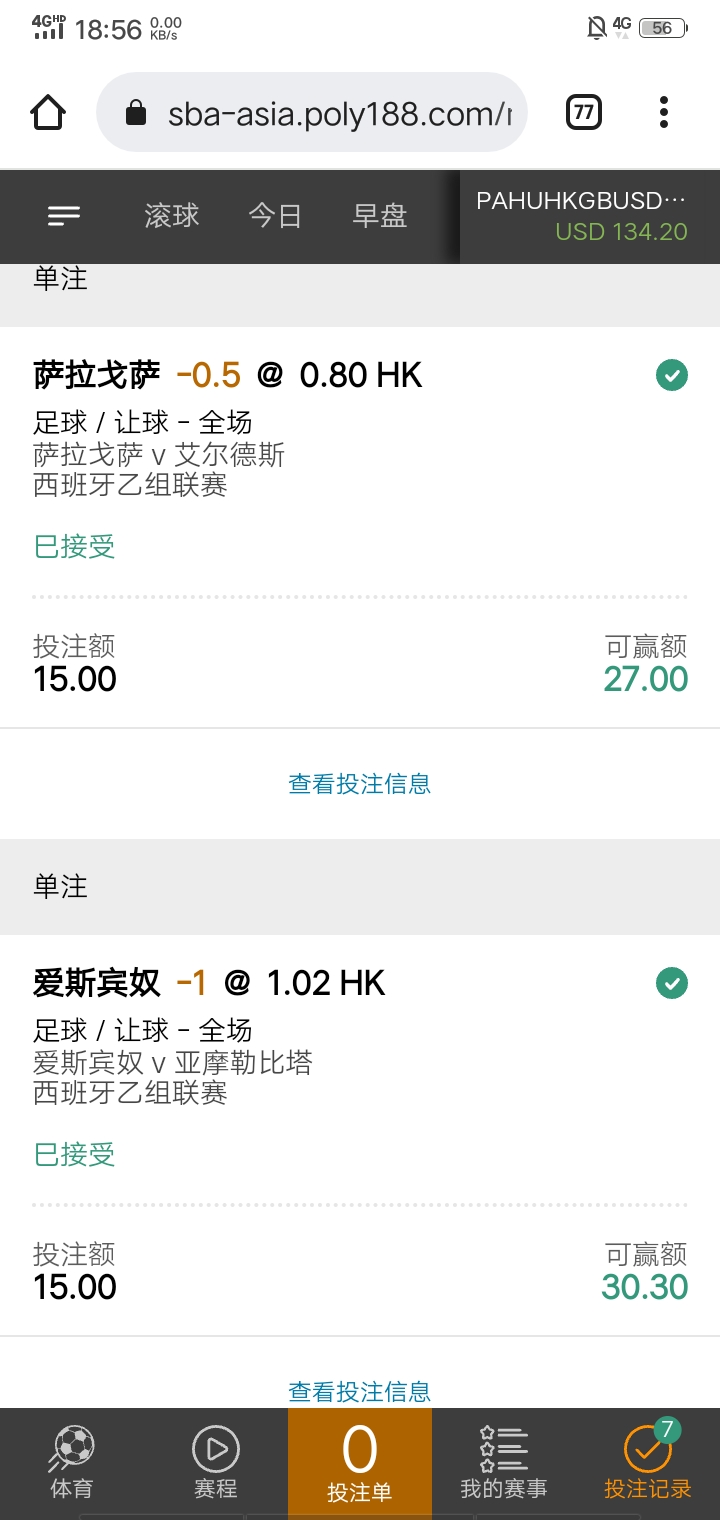Open 我的赛事 favorites list icon

point(503,1463)
